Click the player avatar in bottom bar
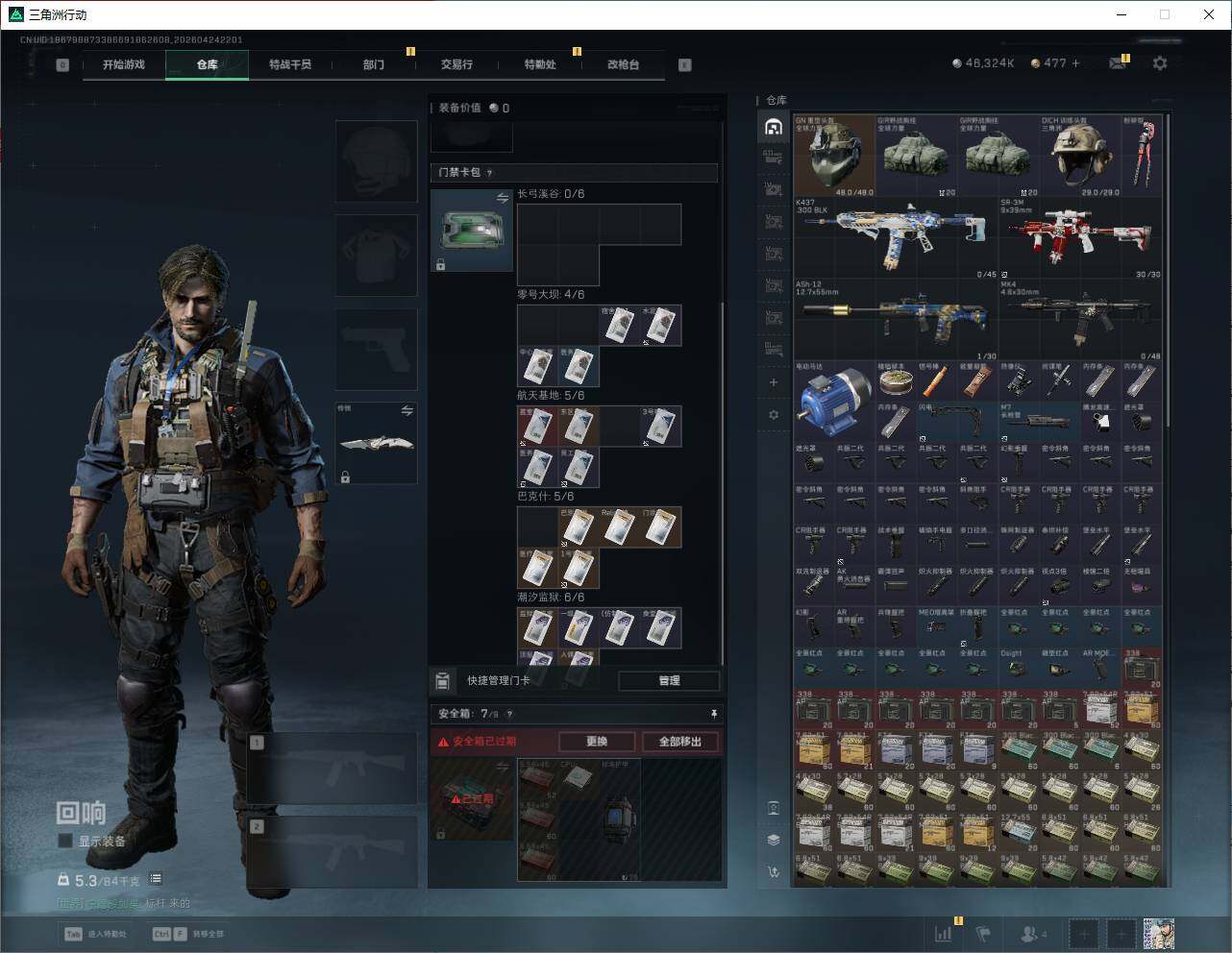Image resolution: width=1232 pixels, height=953 pixels. coord(1158,933)
